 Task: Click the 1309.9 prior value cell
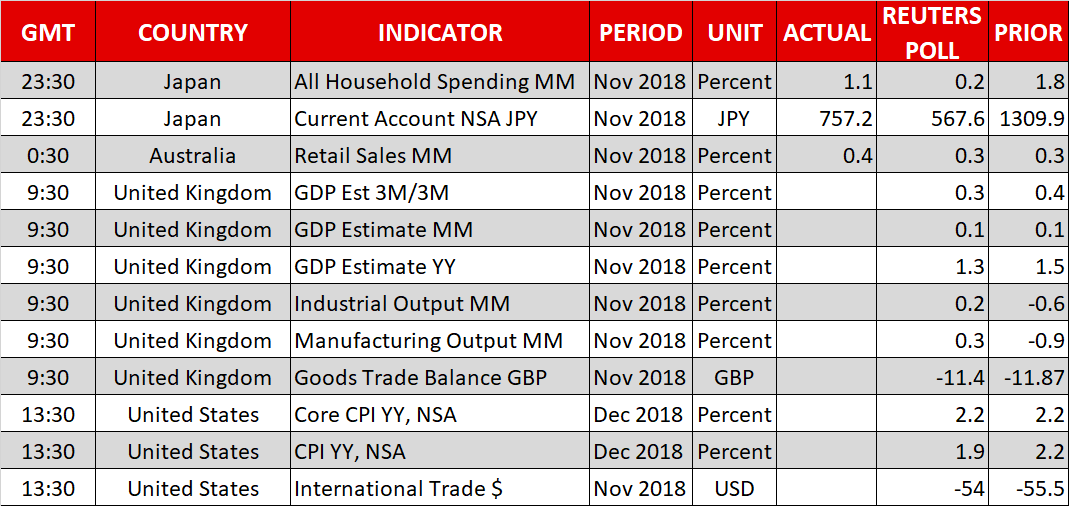[1029, 119]
